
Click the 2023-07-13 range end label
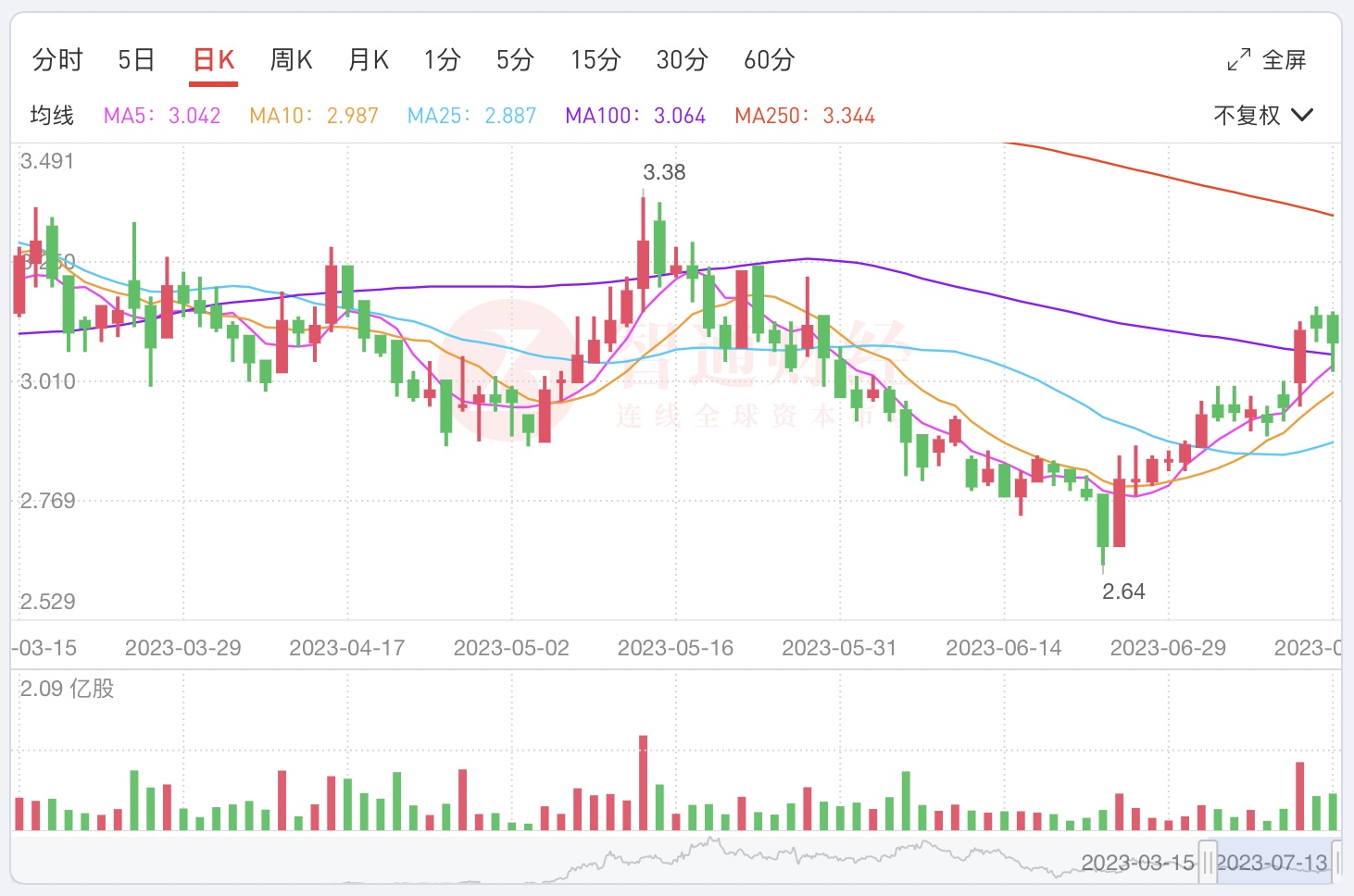click(1273, 863)
